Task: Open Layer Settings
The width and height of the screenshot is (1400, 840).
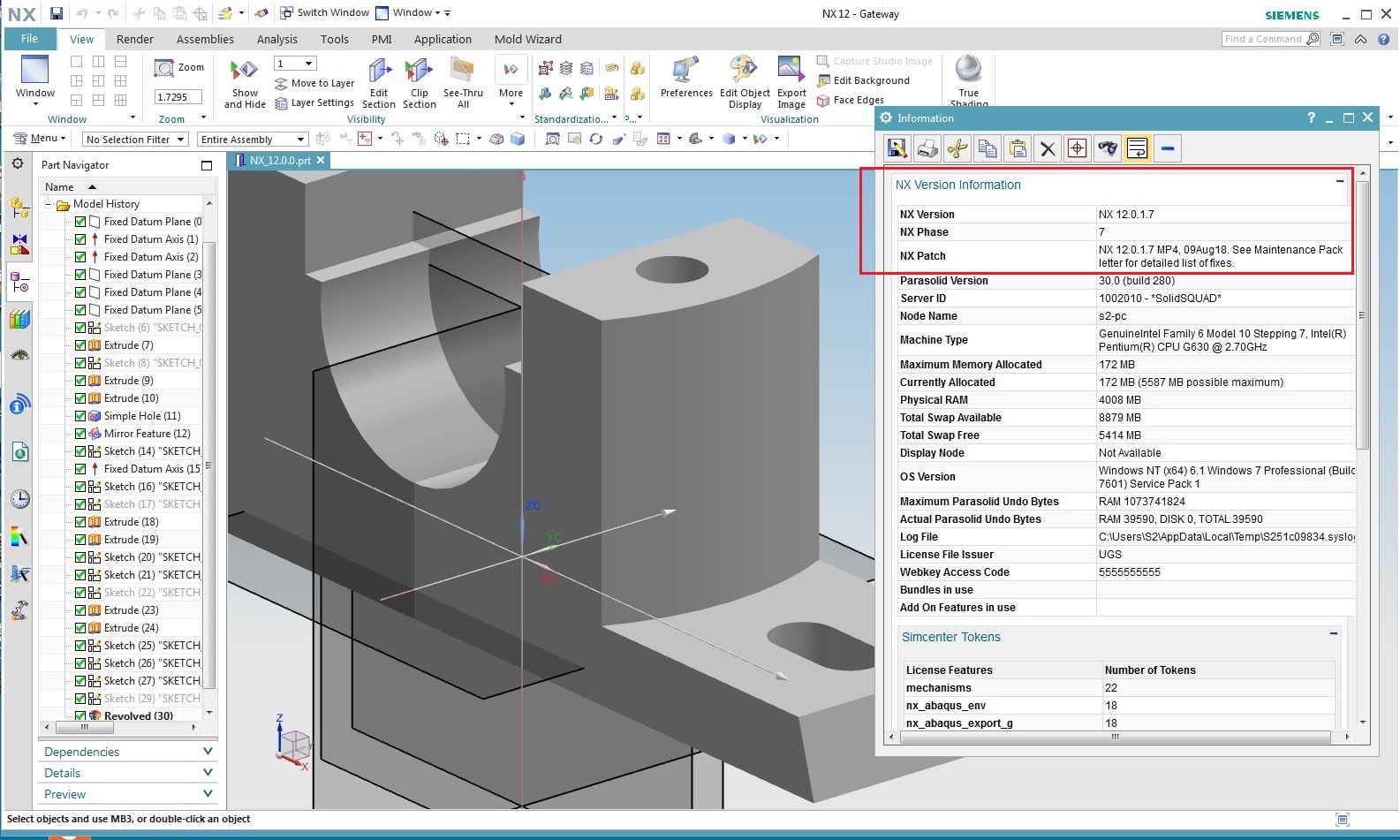Action: click(314, 103)
